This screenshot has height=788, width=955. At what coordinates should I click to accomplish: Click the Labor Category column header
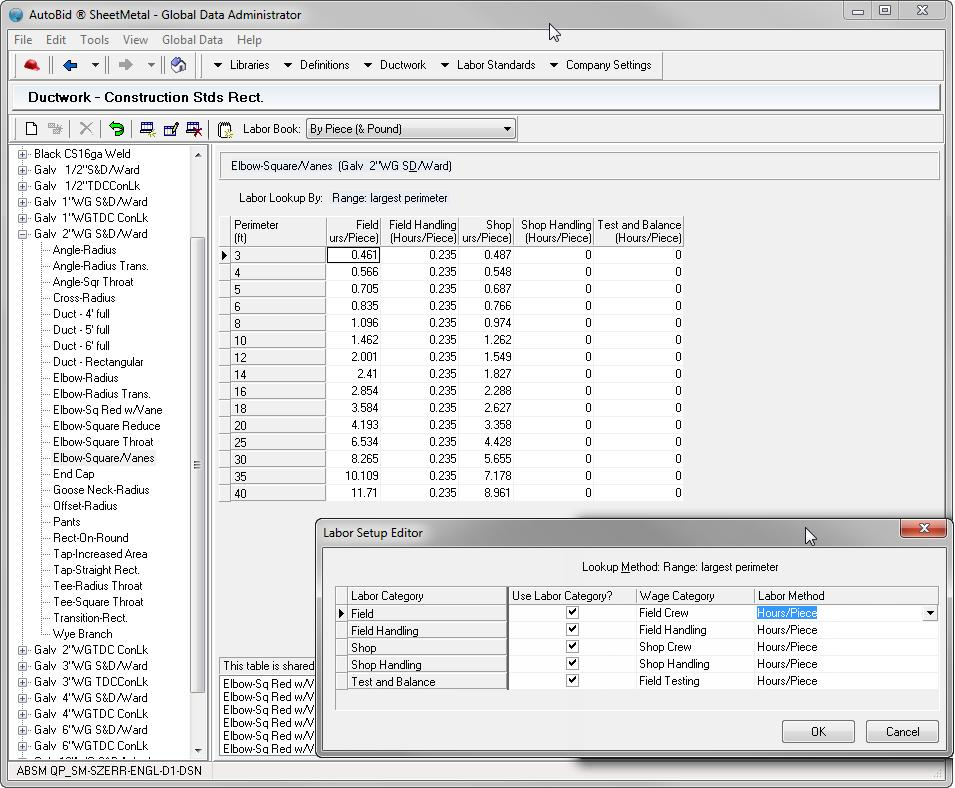pos(428,596)
